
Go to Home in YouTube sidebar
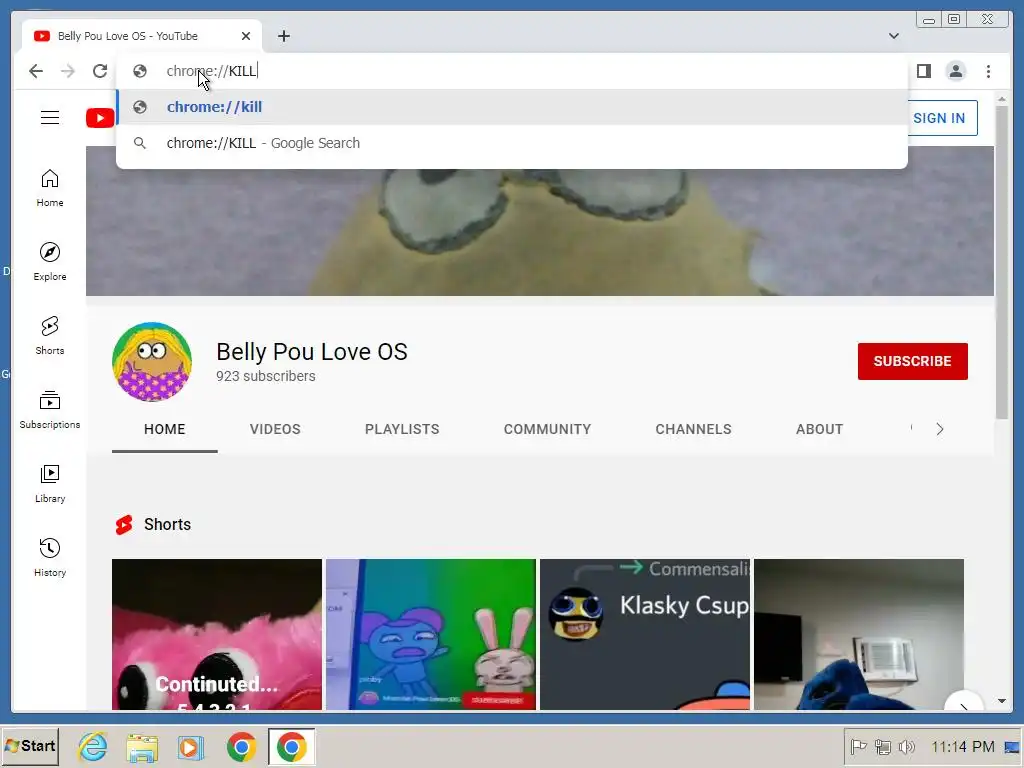[x=50, y=188]
